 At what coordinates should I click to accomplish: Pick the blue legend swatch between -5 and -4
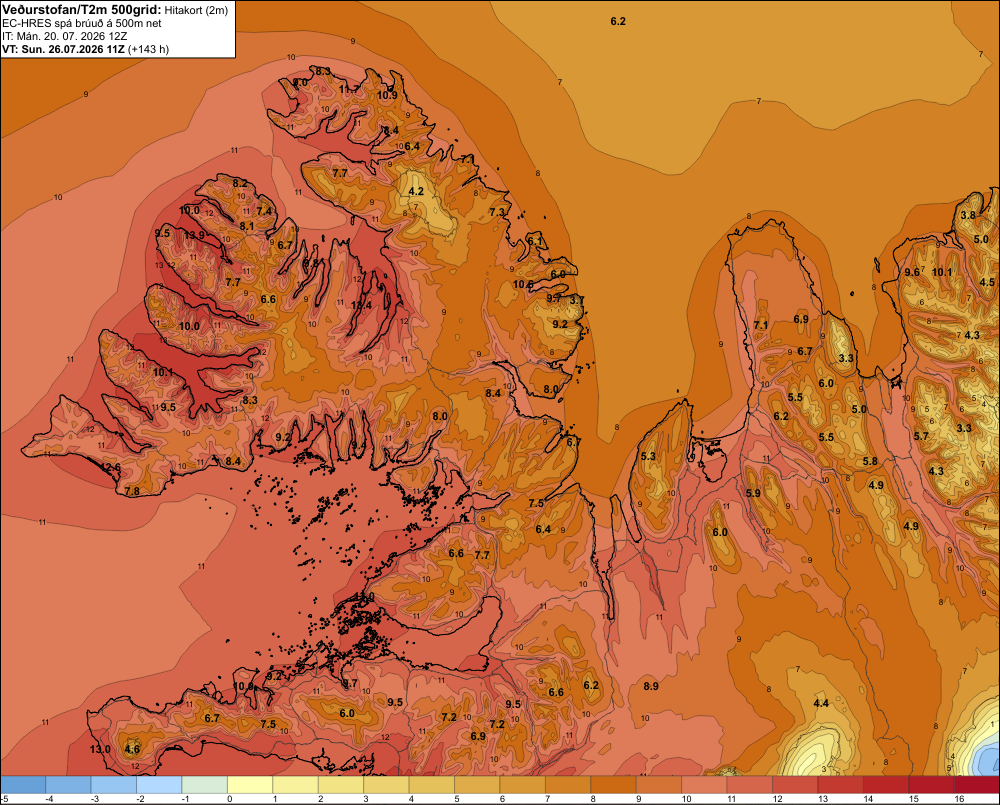23,785
